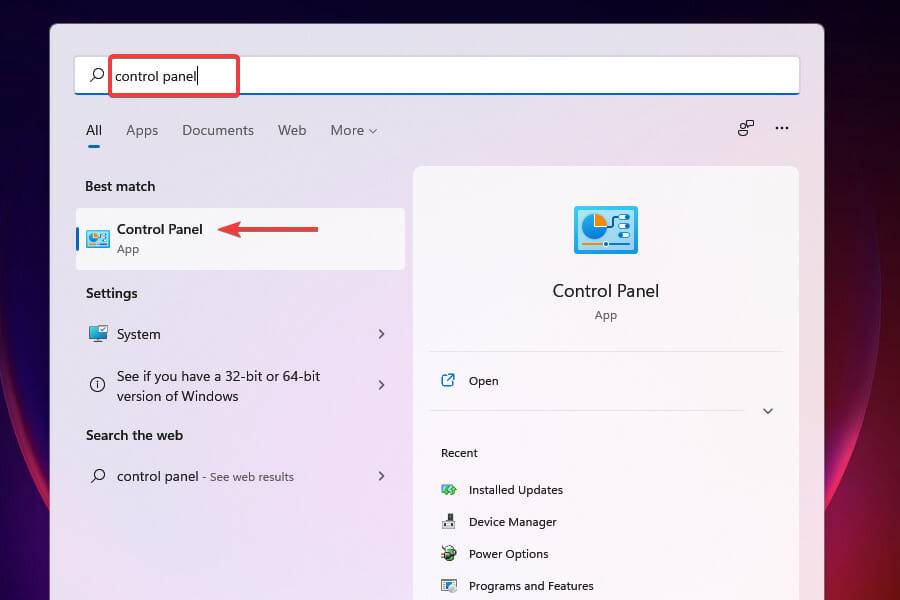Viewport: 900px width, 600px height.
Task: Click the System monitor icon
Action: [x=98, y=334]
